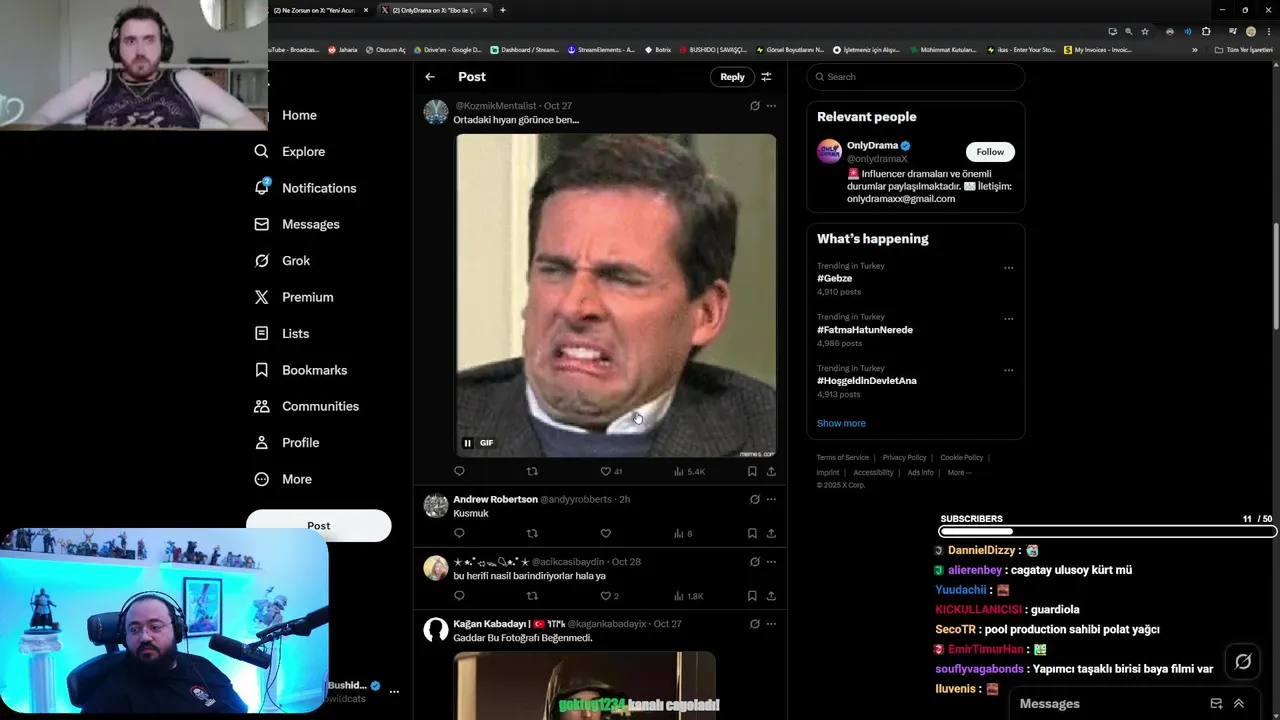Click the Communities sidebar icon
Screen dimensions: 1280x720
262,406
